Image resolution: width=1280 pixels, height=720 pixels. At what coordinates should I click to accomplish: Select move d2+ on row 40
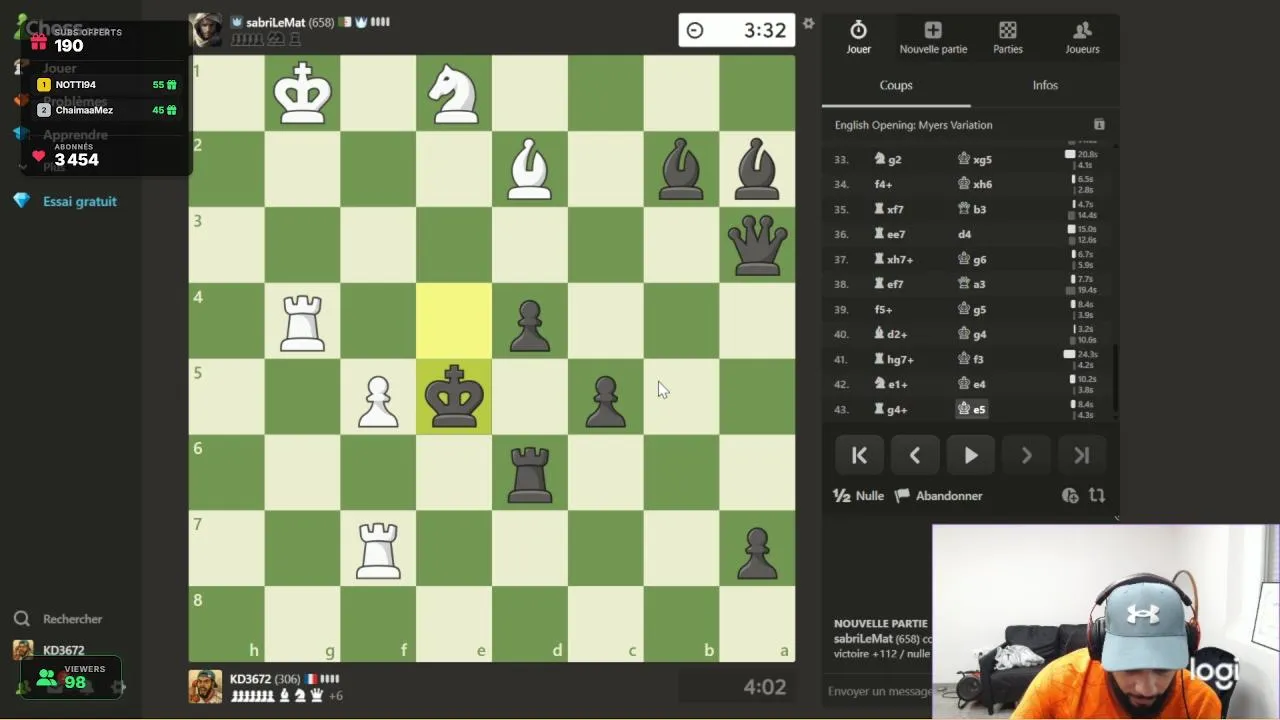pos(891,334)
